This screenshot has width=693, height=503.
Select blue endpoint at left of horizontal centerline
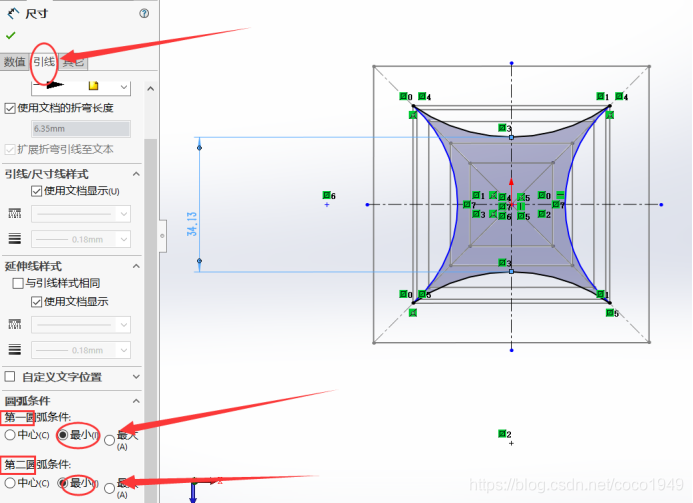(x=367, y=205)
